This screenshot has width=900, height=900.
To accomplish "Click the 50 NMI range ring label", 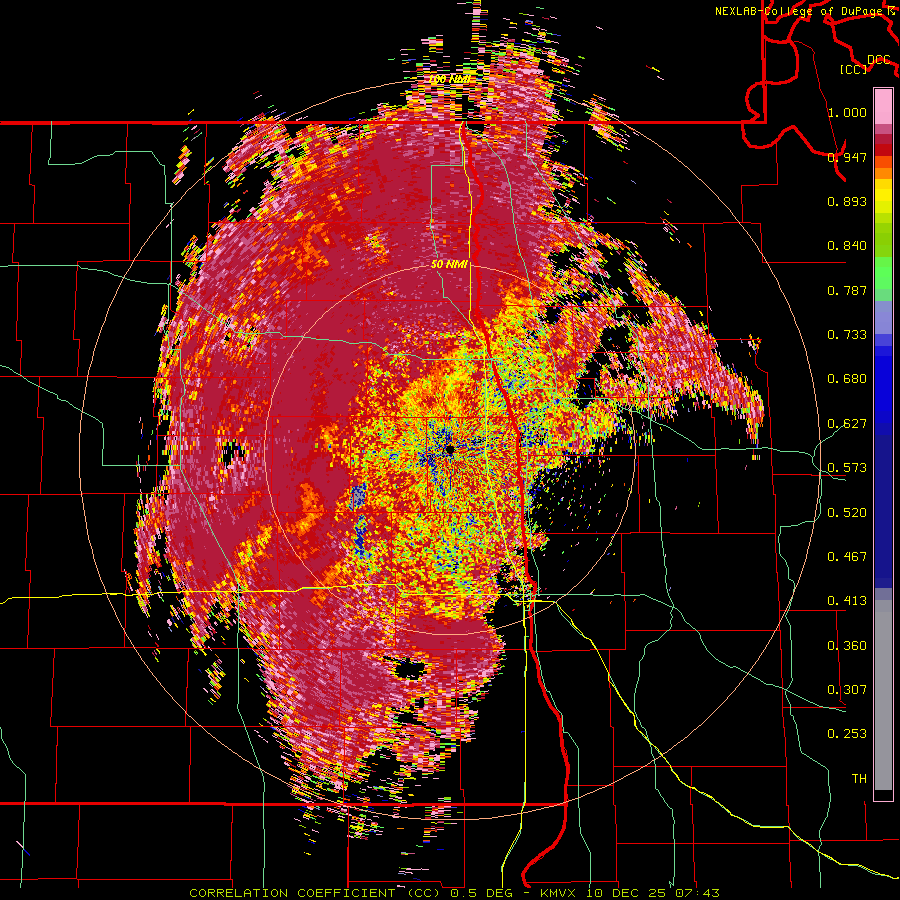I will (449, 265).
